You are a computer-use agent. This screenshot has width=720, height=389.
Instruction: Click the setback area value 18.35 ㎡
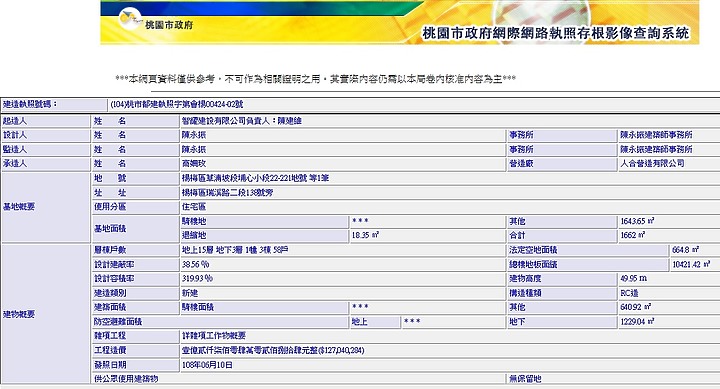(365, 236)
